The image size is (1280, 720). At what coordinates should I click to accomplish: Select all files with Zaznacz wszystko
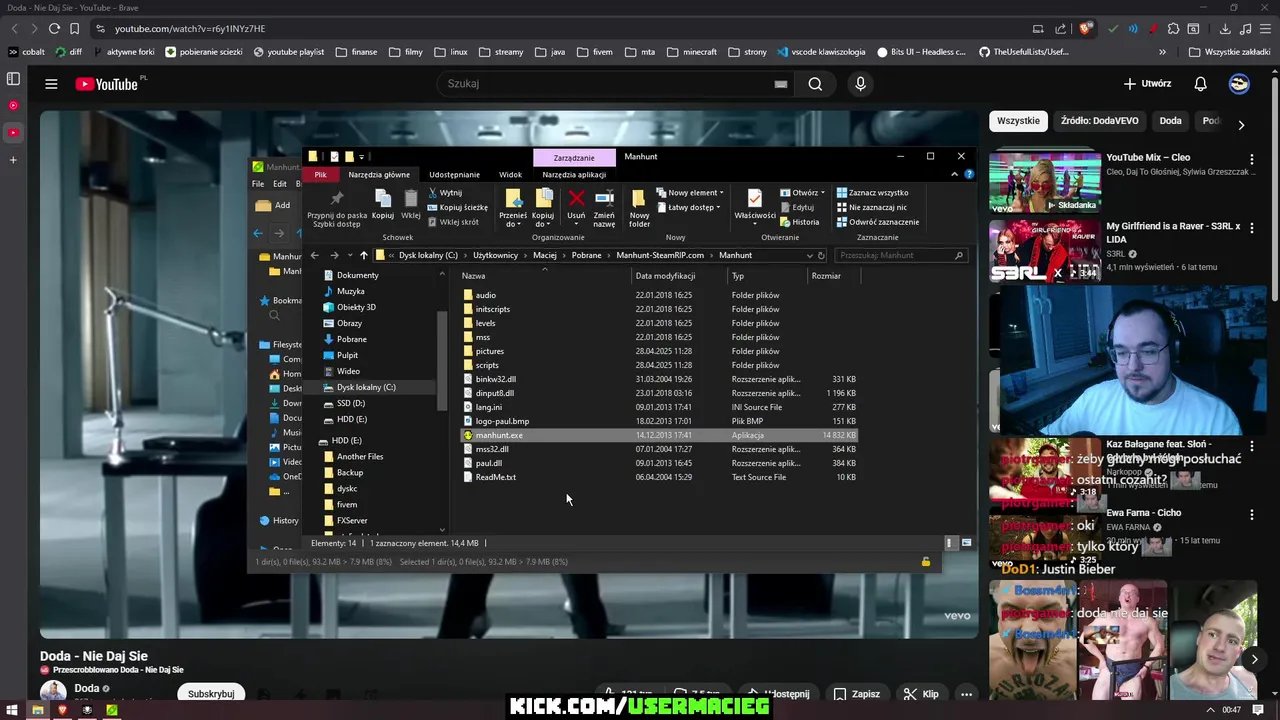[872, 192]
